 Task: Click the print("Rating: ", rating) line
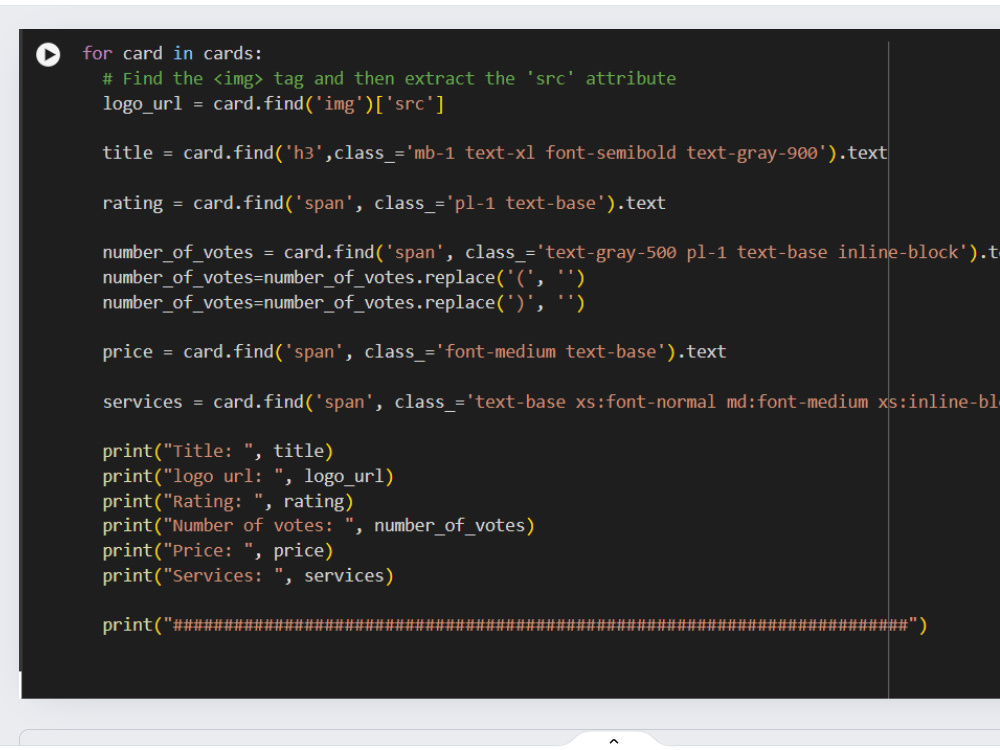[x=228, y=501]
